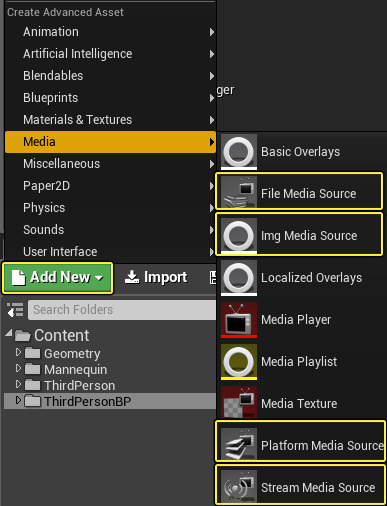
Task: Choose Platform Media Source text
Action: tap(322, 446)
